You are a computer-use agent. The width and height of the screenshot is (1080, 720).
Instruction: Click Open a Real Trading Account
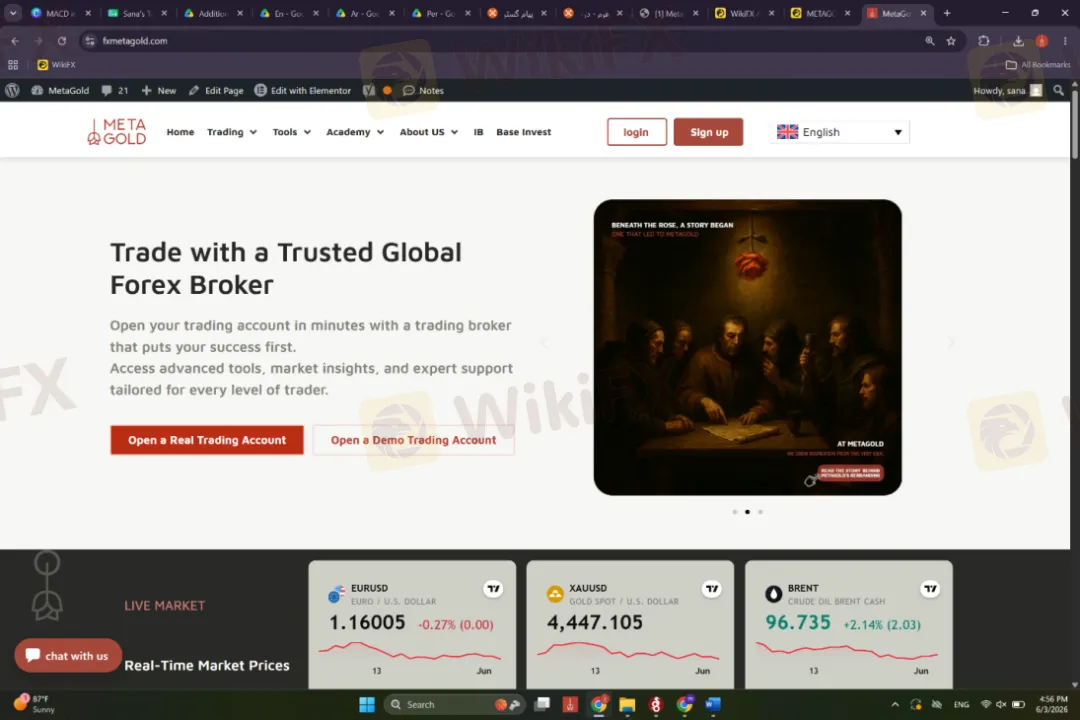point(207,440)
